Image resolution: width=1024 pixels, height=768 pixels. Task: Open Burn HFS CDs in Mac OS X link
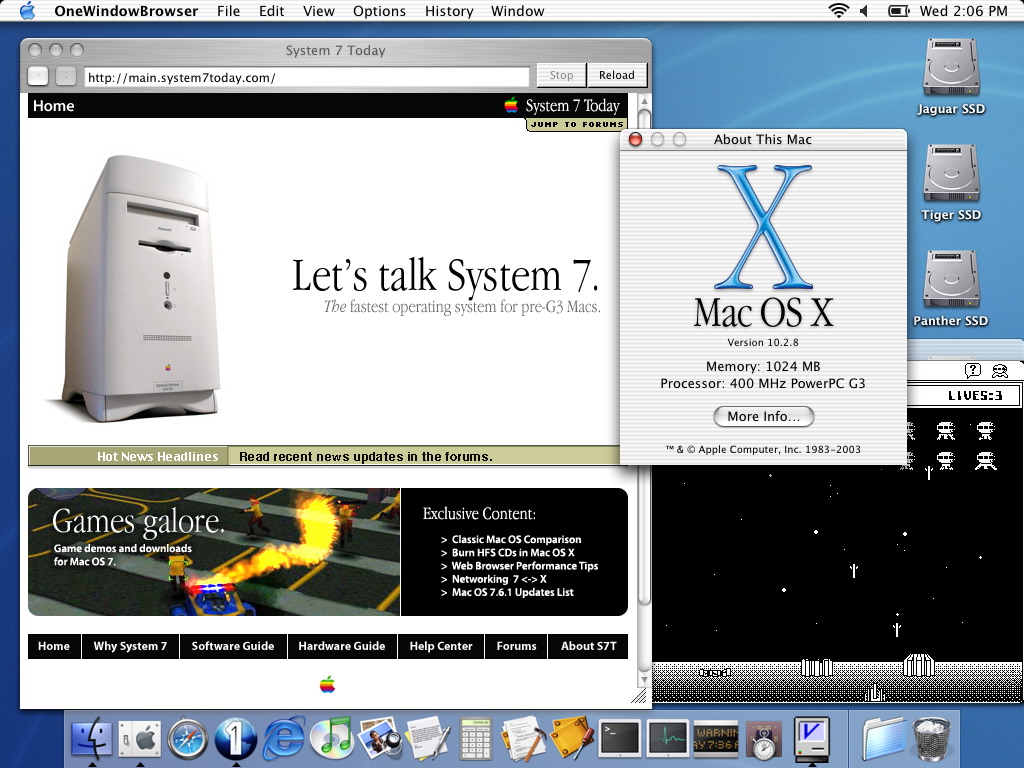pyautogui.click(x=513, y=552)
